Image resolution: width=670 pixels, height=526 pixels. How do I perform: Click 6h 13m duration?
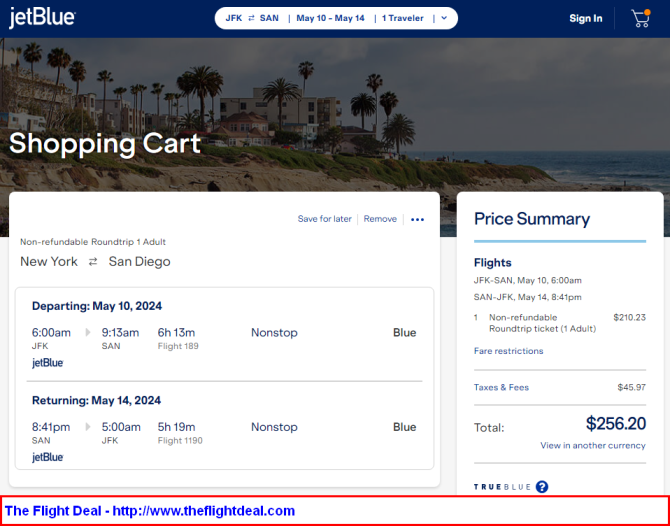pyautogui.click(x=176, y=332)
